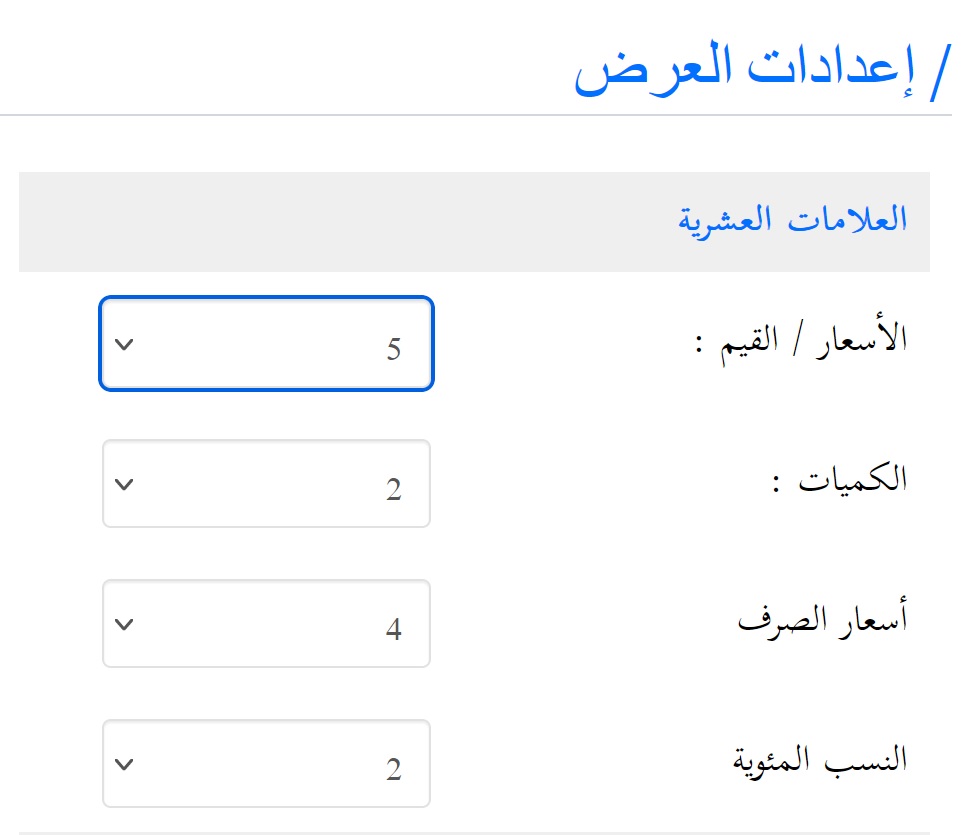
Task: Open the الأسعار / القيم decimal places dropdown
Action: pyautogui.click(x=265, y=344)
